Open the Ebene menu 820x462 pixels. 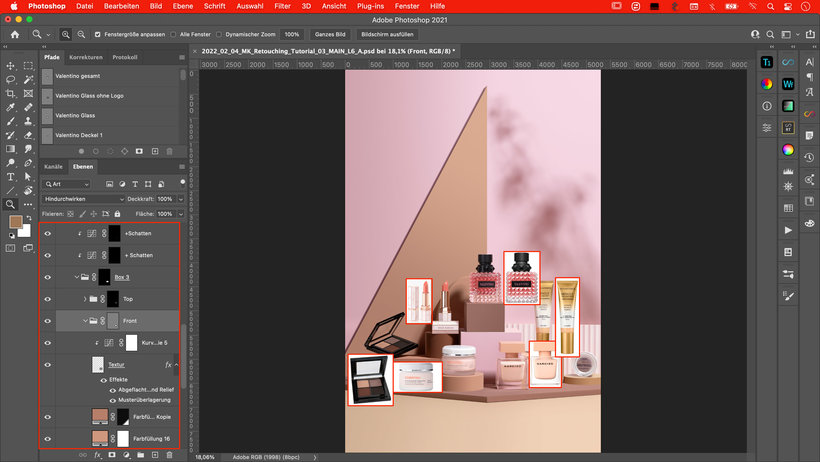pos(183,6)
